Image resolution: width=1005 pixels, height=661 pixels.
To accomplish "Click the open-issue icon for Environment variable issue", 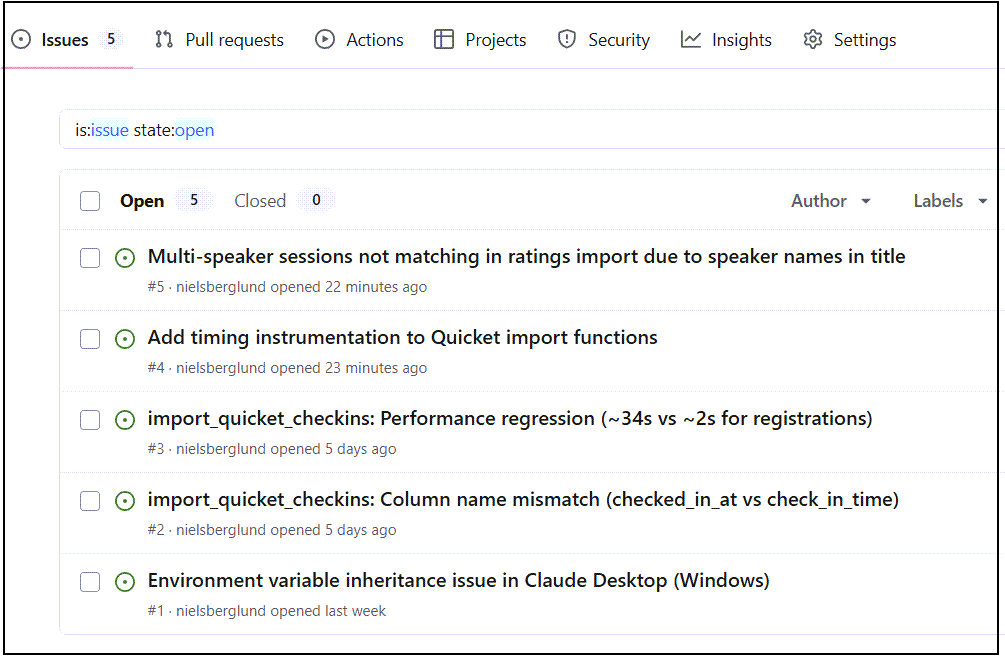I will click(125, 582).
